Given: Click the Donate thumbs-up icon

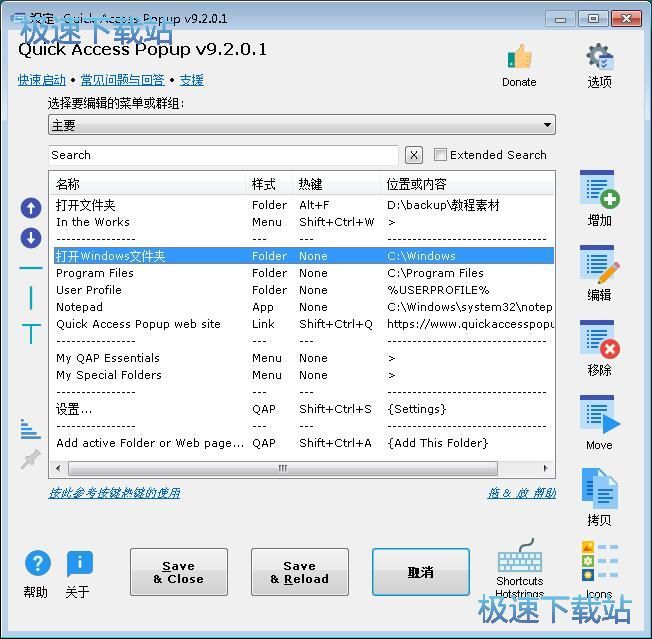Looking at the screenshot, I should [519, 57].
